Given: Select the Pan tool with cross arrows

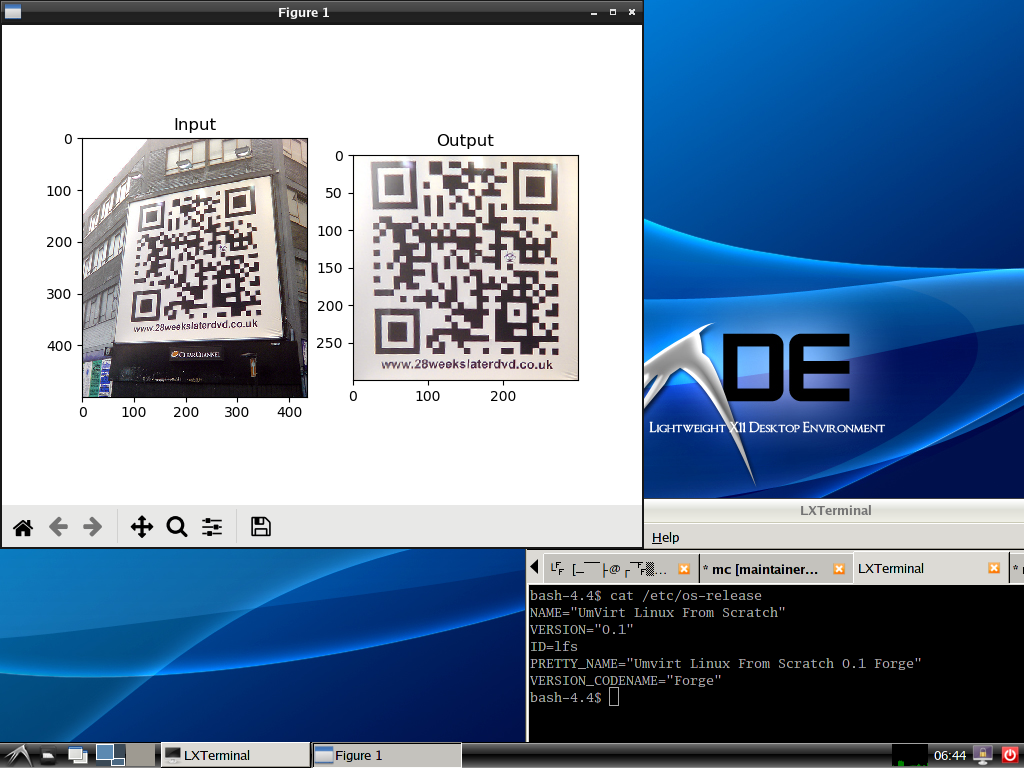Looking at the screenshot, I should coord(141,527).
